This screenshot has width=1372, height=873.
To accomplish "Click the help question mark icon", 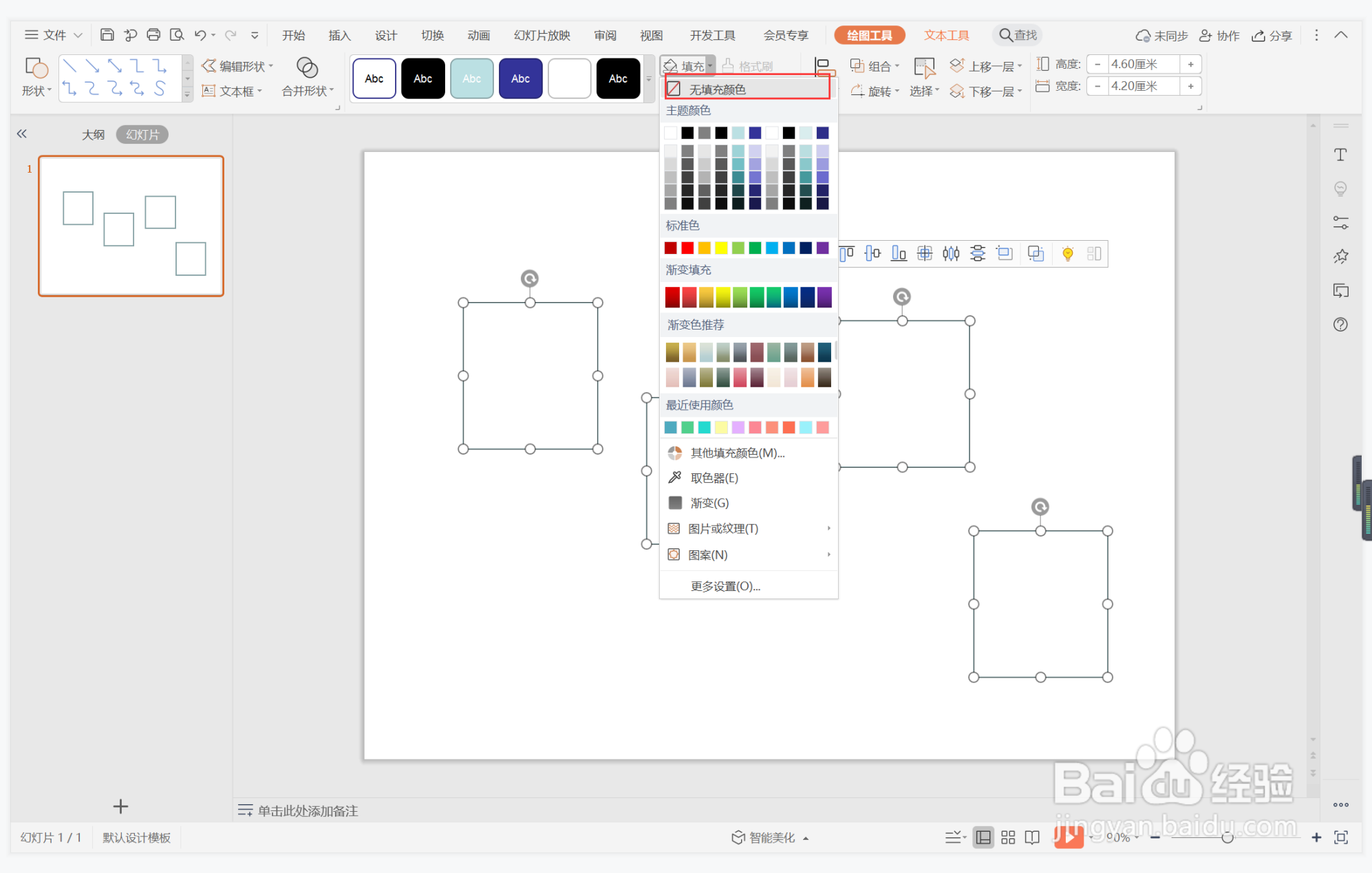I will pyautogui.click(x=1340, y=325).
